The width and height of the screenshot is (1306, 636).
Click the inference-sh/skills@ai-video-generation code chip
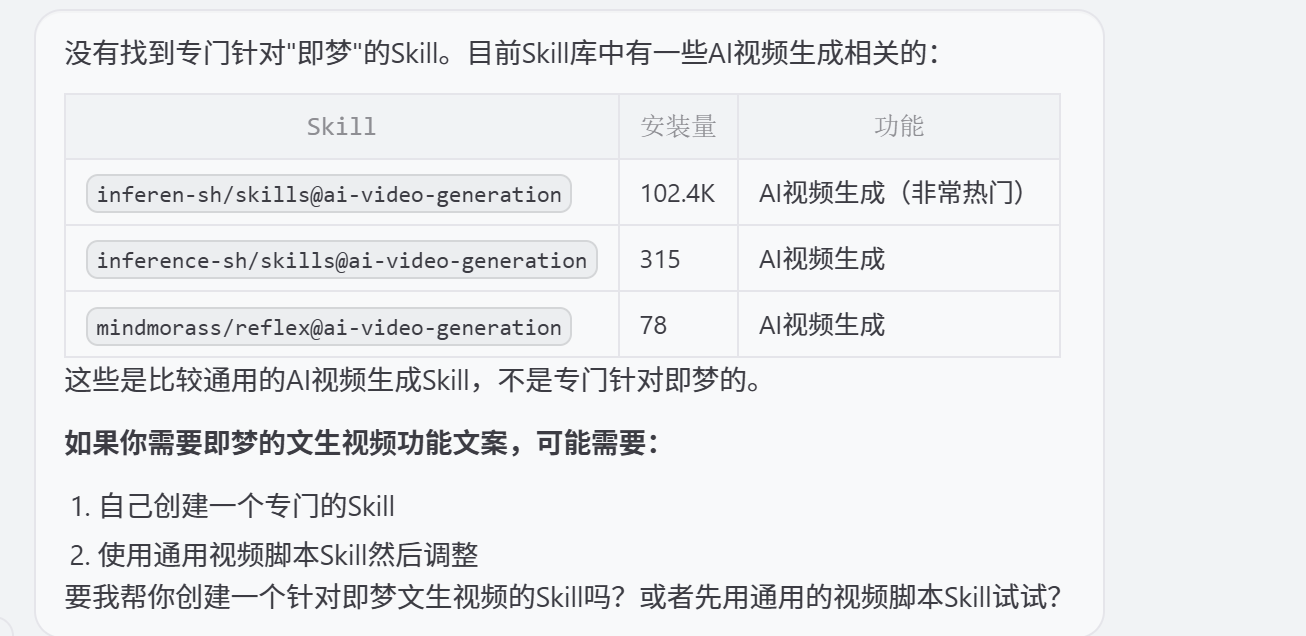point(342,260)
